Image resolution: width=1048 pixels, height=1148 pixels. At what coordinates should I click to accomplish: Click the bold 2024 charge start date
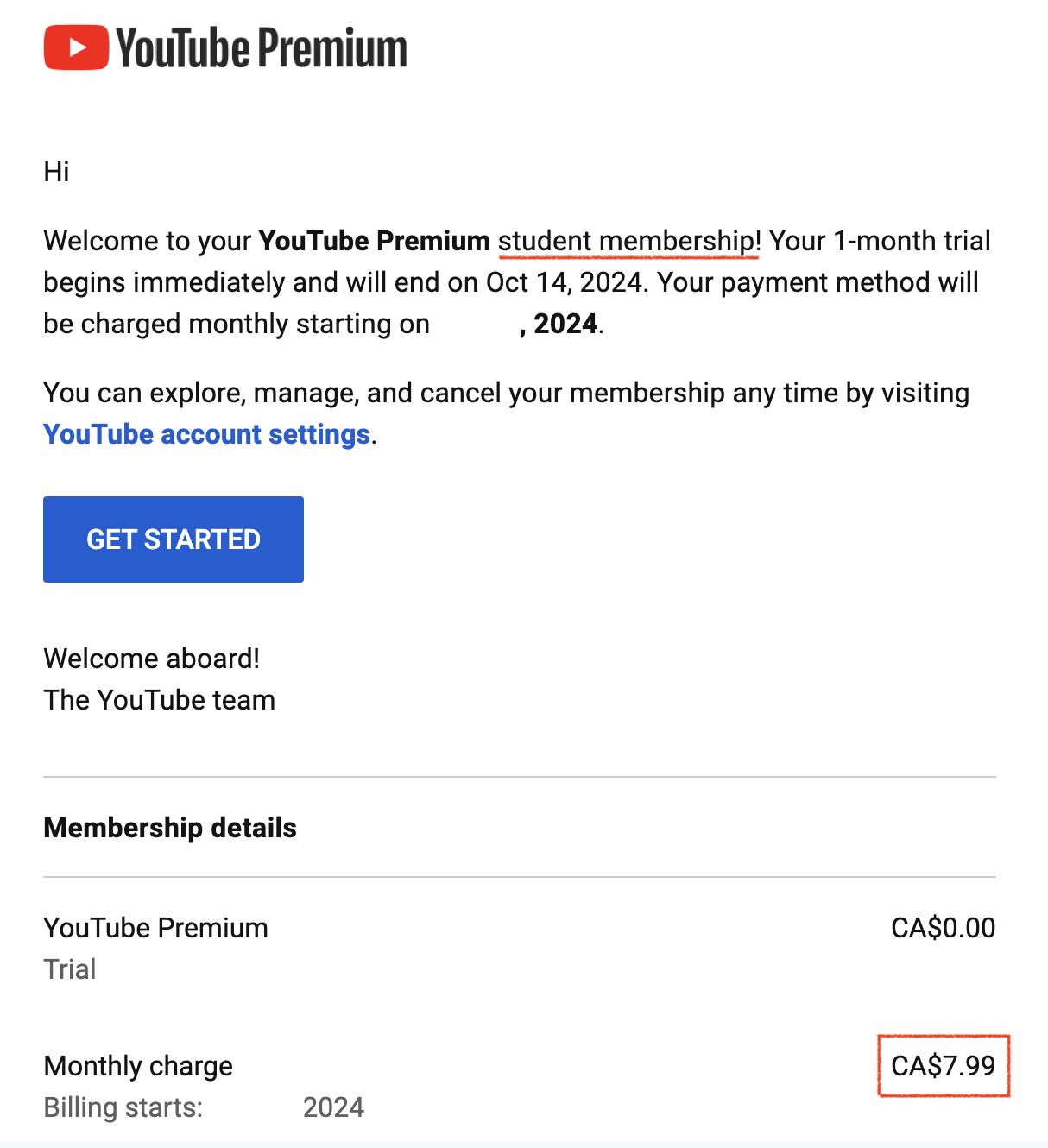561,324
